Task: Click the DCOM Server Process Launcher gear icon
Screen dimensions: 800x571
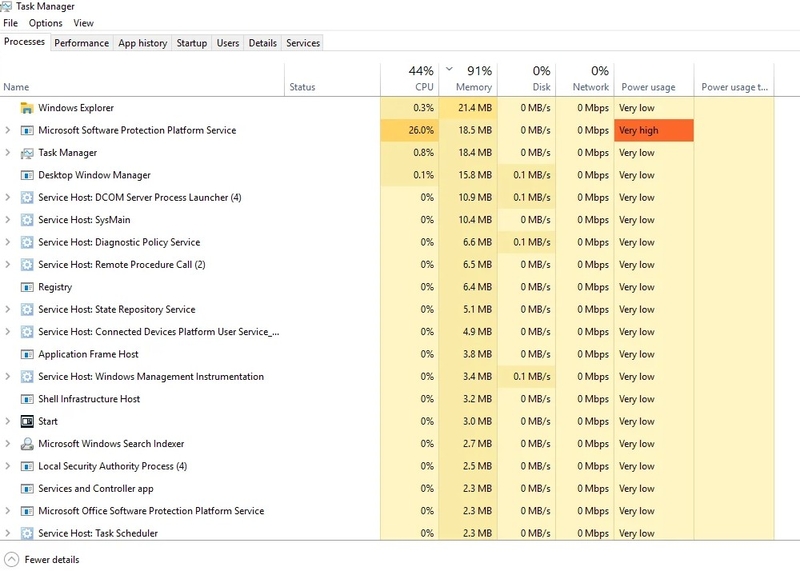Action: (x=27, y=198)
